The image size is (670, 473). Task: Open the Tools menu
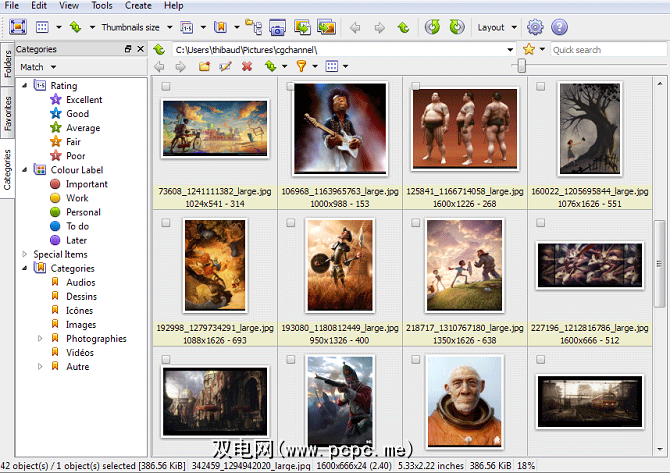(x=101, y=6)
